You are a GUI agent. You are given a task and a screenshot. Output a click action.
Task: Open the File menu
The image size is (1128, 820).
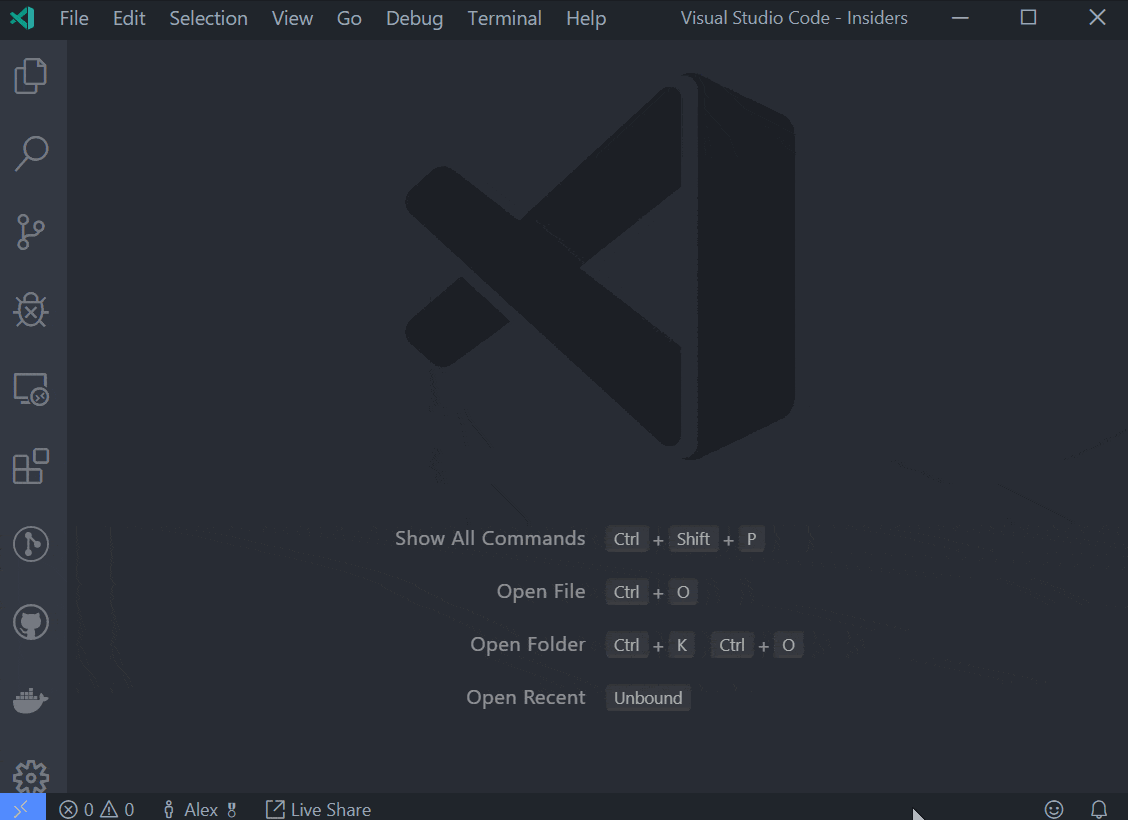tap(74, 18)
